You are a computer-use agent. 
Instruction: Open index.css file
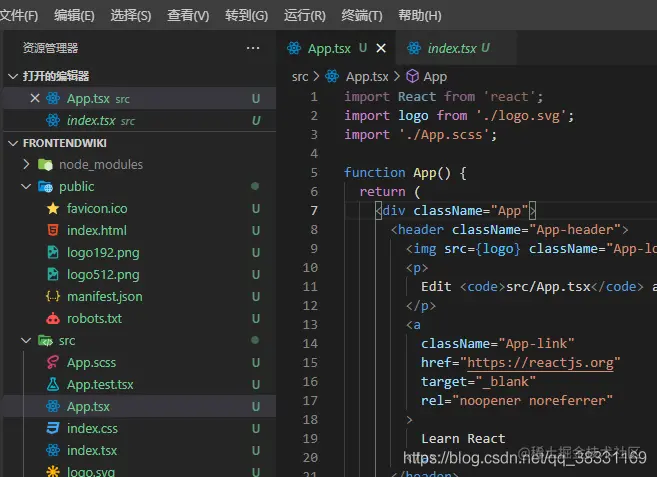[x=92, y=428]
